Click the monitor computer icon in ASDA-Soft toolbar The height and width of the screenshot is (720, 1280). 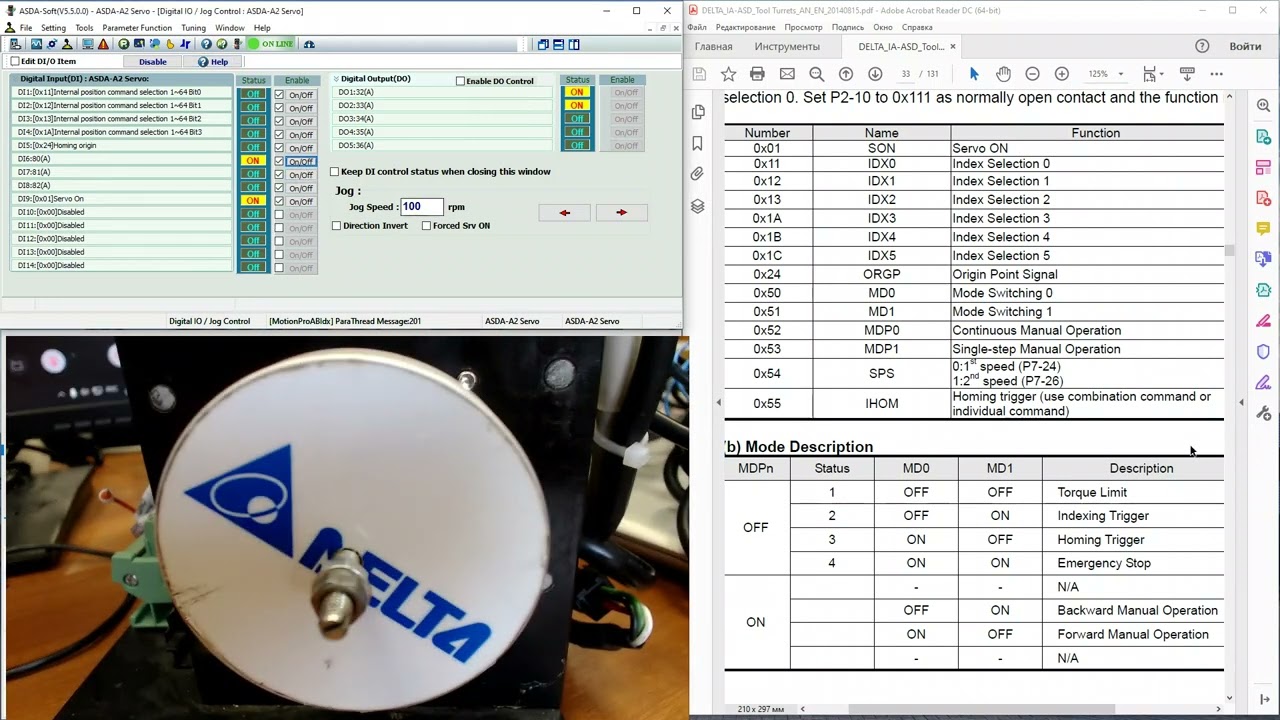click(87, 44)
